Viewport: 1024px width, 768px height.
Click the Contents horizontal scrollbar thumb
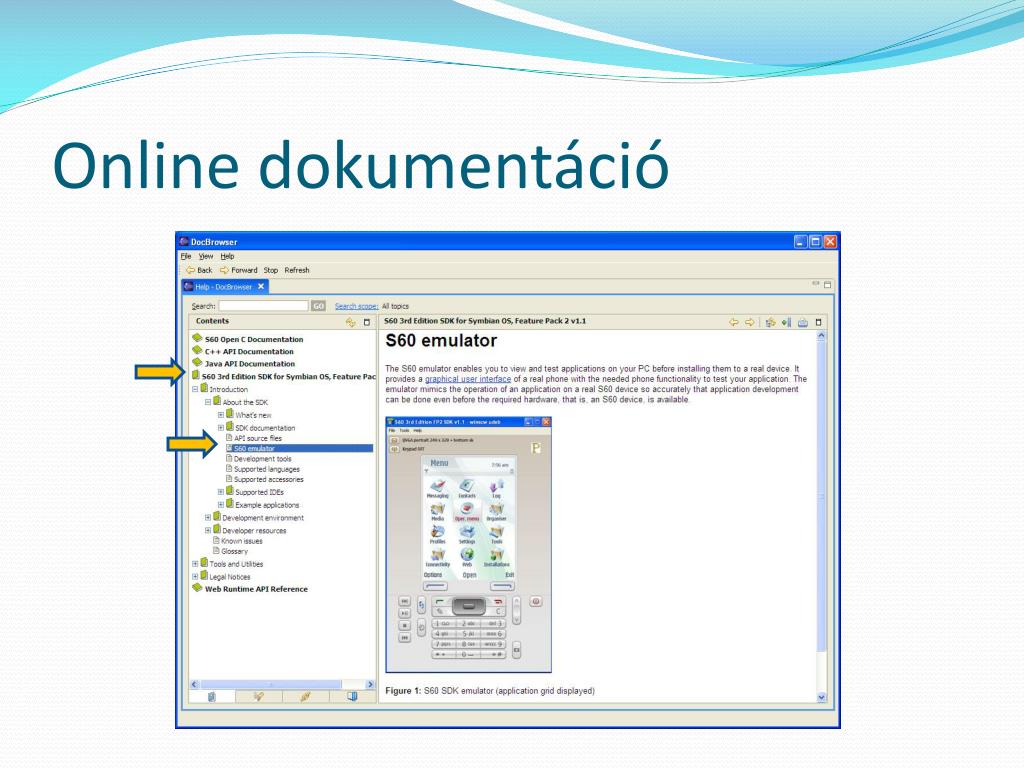[x=270, y=684]
